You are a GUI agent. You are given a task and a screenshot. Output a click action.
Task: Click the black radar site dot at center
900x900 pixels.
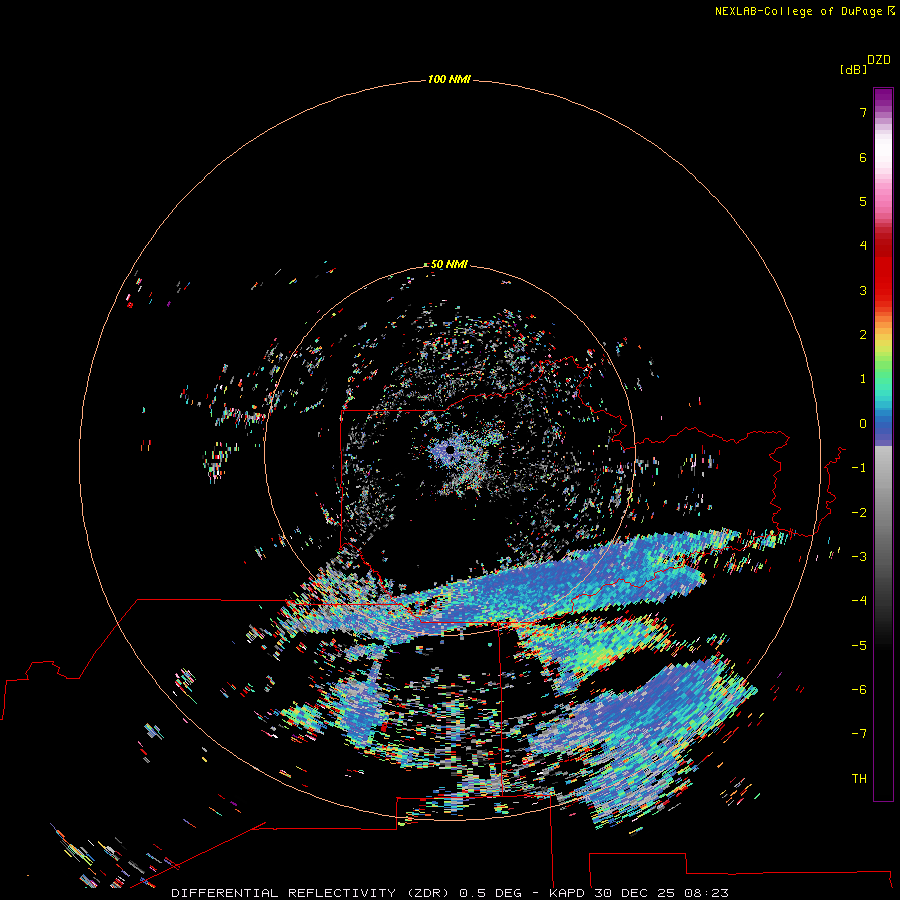[450, 450]
